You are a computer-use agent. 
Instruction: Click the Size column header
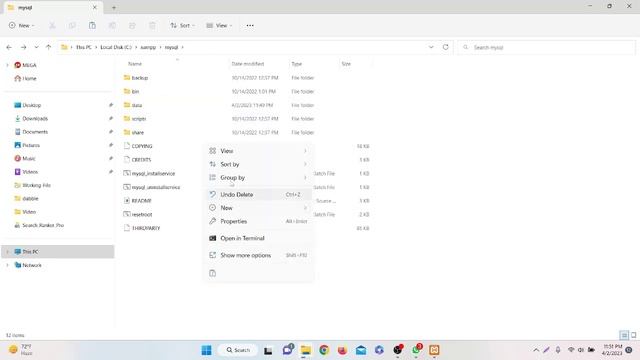coord(346,64)
